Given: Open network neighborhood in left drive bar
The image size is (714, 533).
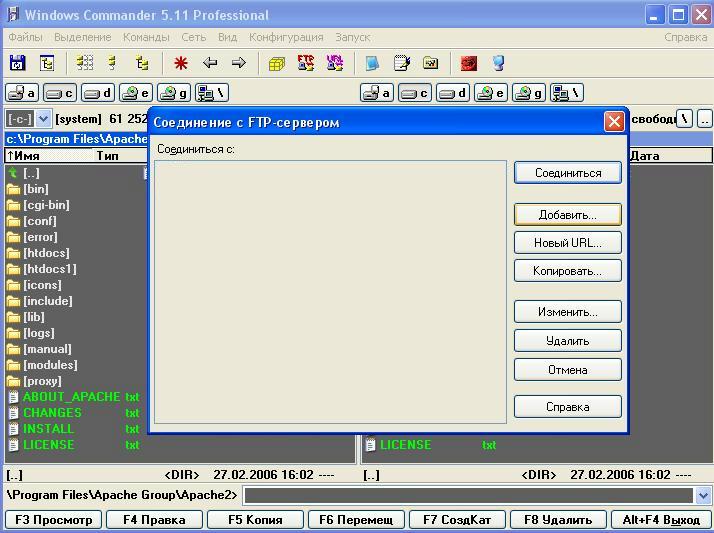Looking at the screenshot, I should pos(212,93).
